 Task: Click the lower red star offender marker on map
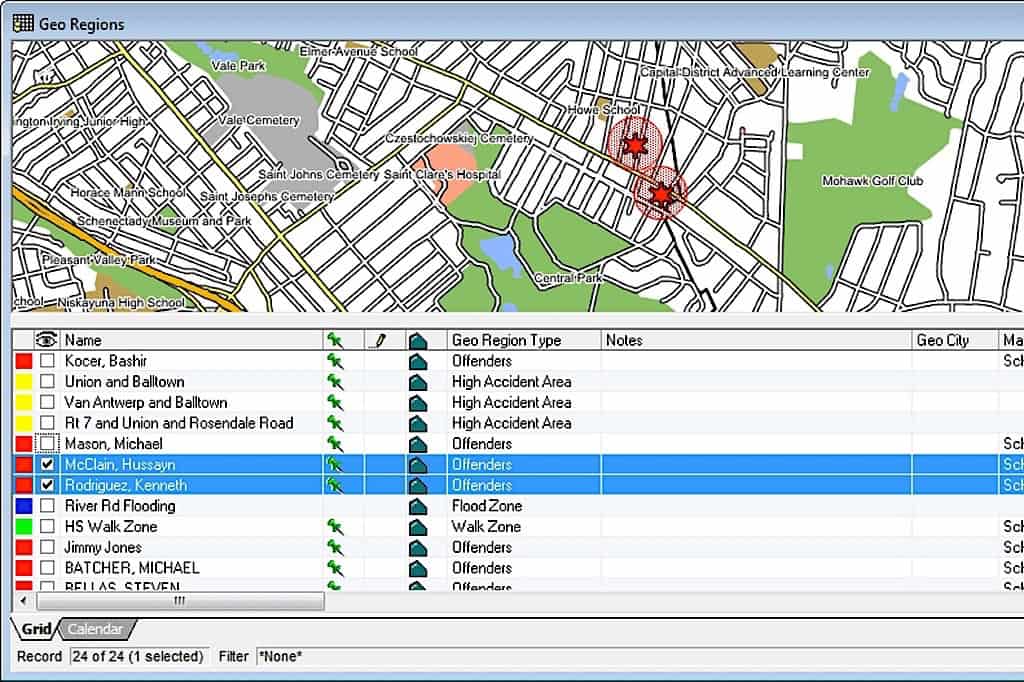point(660,193)
